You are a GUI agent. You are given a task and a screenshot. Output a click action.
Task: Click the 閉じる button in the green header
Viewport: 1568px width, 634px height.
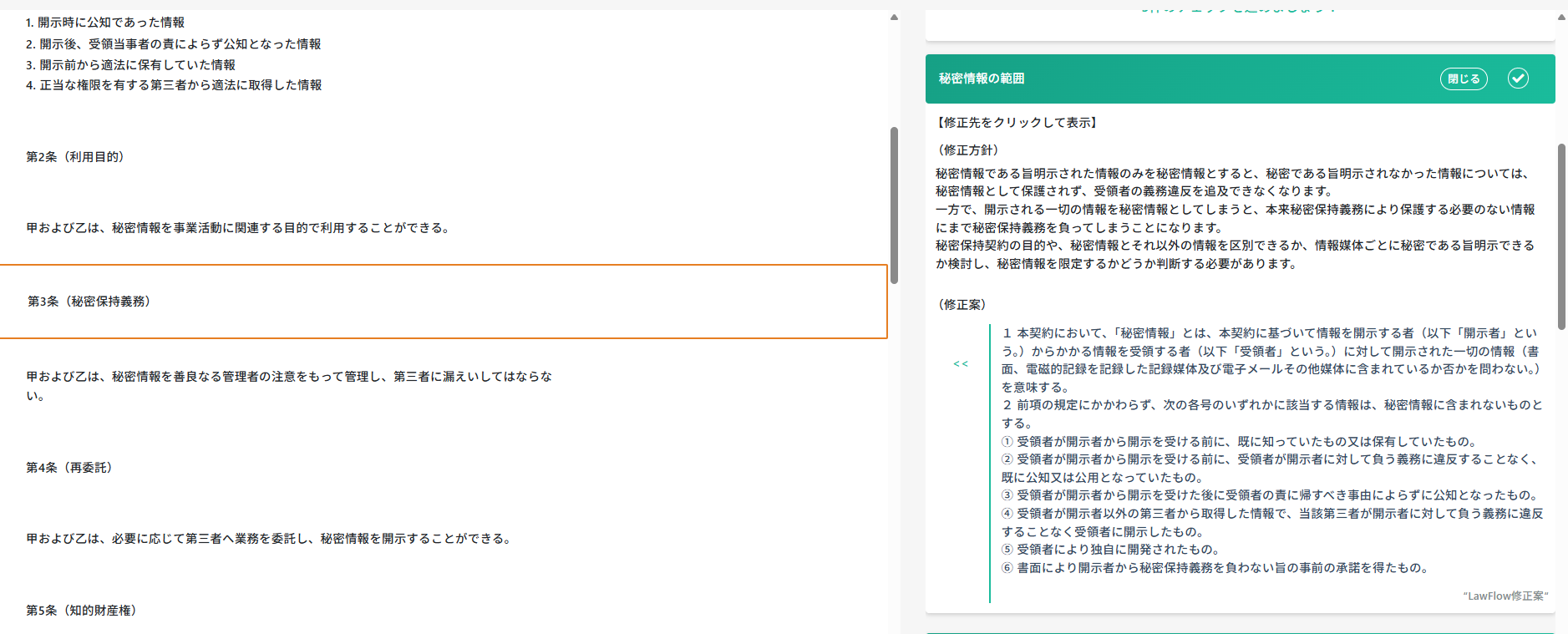point(1464,79)
